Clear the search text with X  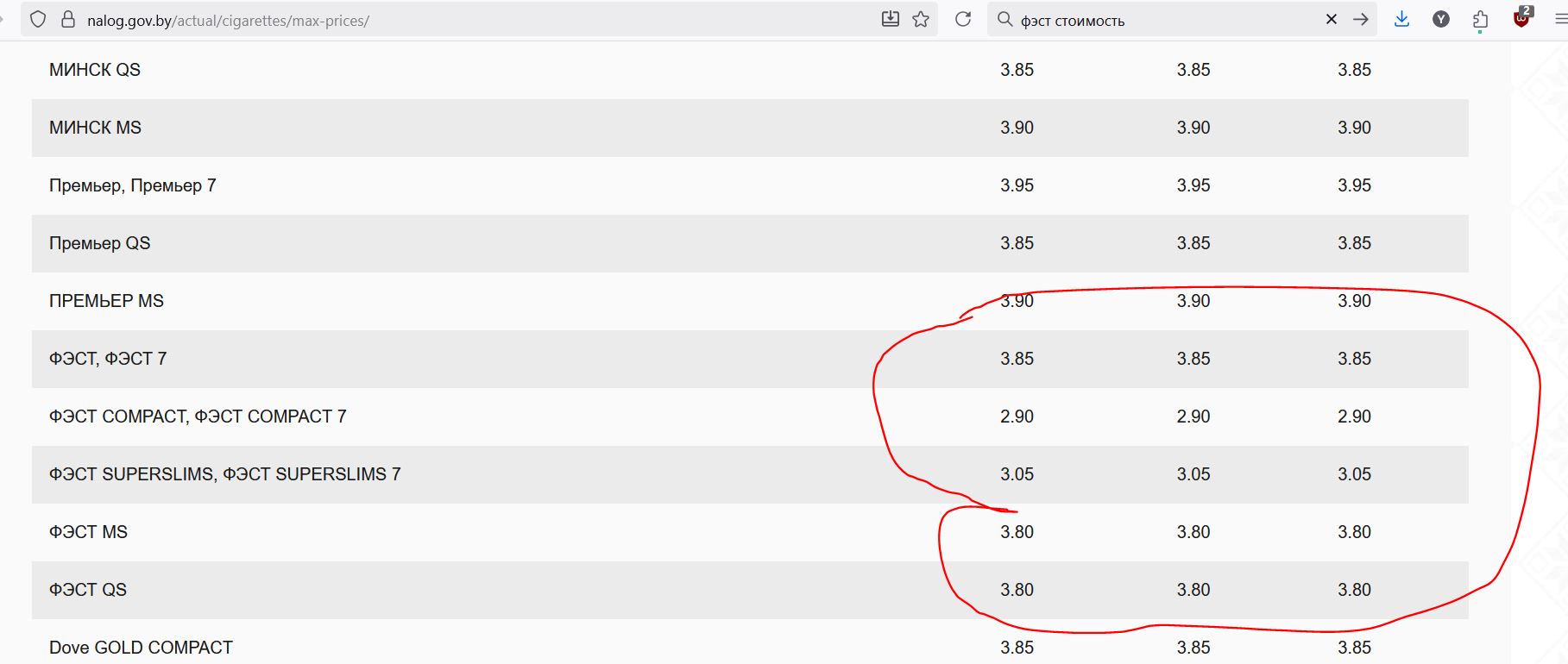pos(1332,19)
